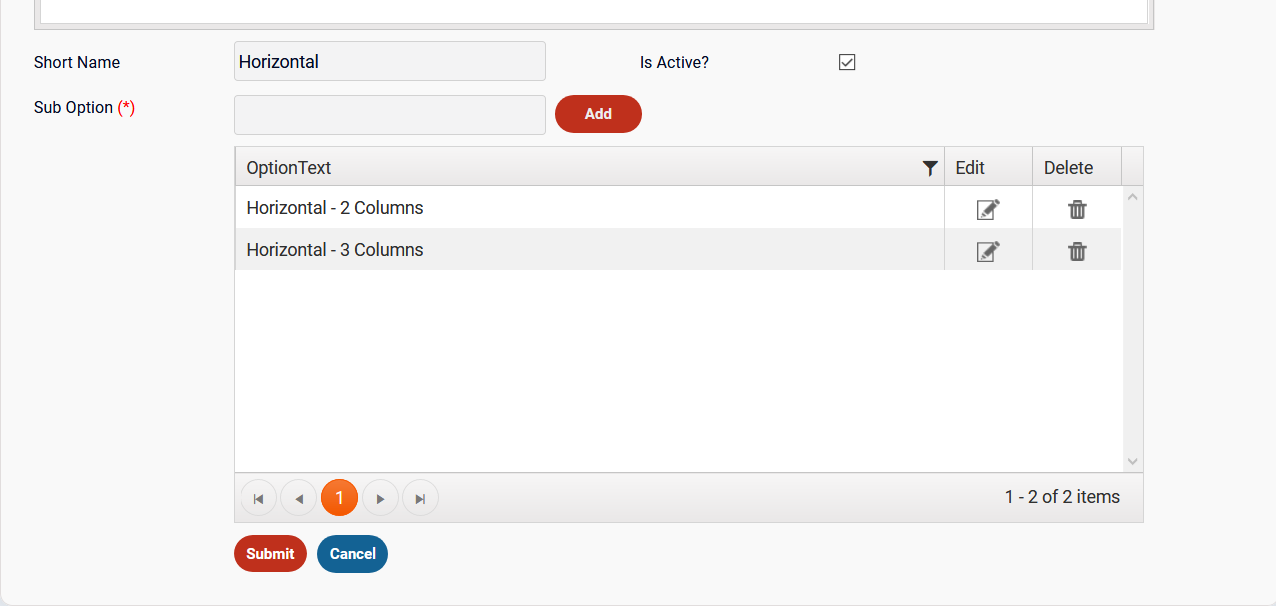
Task: Open the OptionText column filter
Action: tap(930, 168)
